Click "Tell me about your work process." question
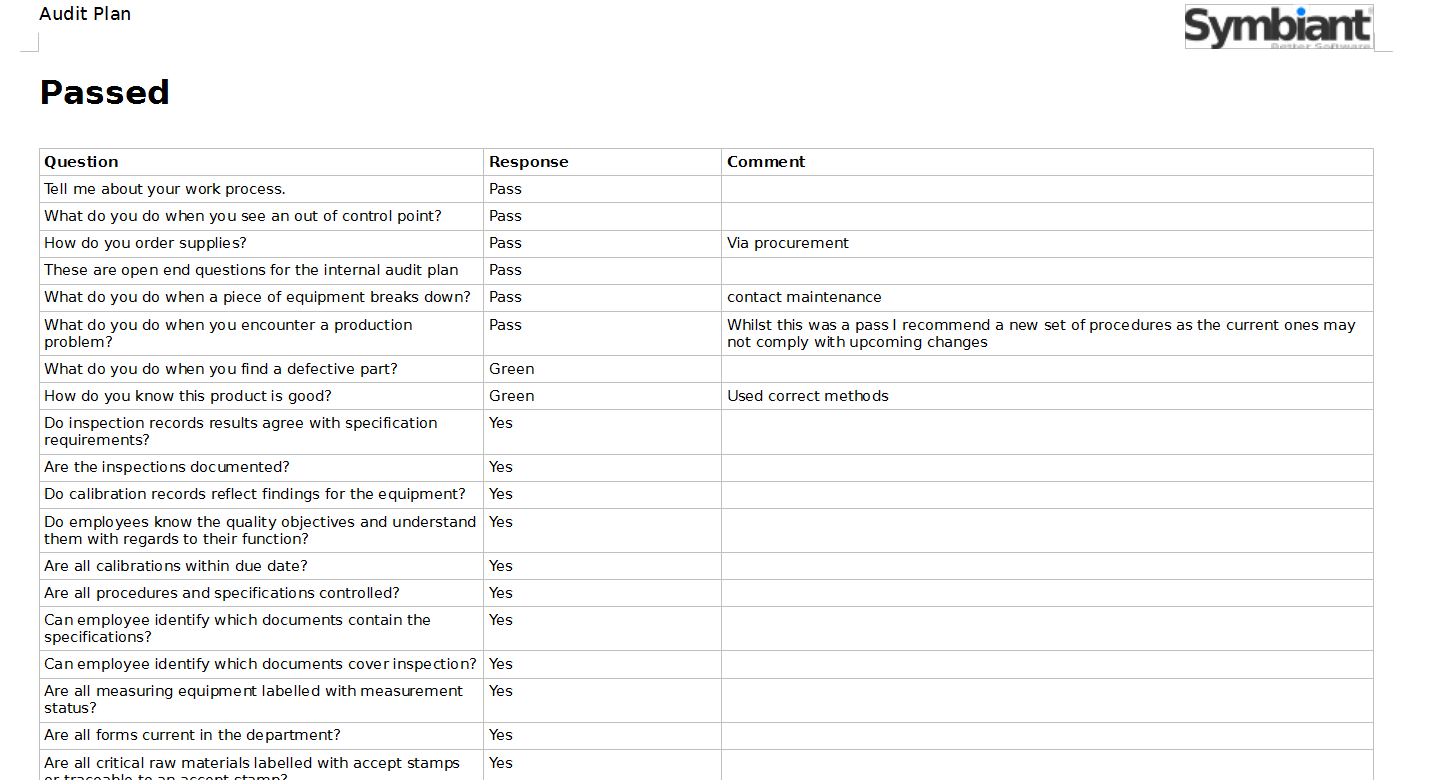Viewport: 1450px width, 780px height. pos(165,189)
